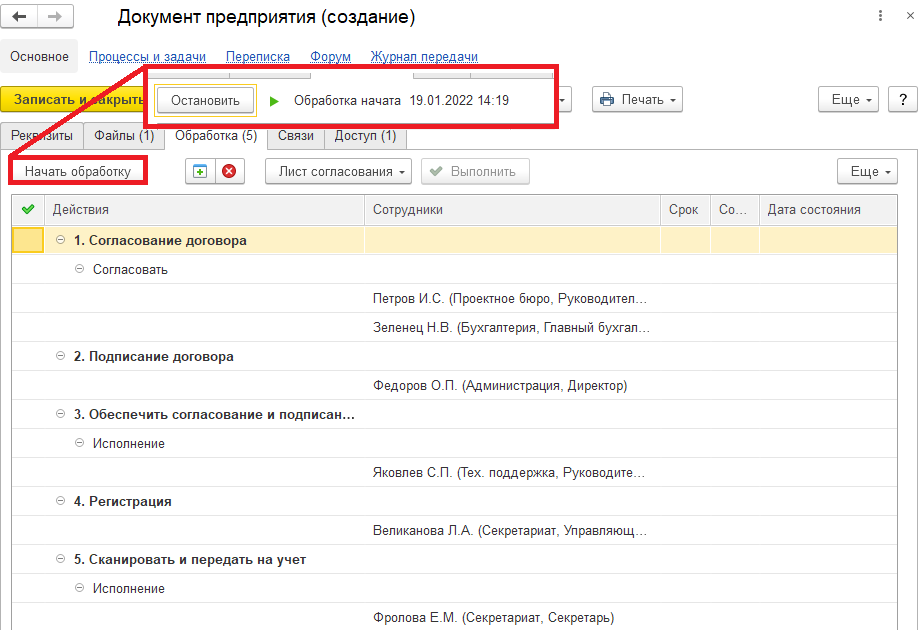The width and height of the screenshot is (919, 630).
Task: Open the Лист согласования dropdown
Action: [x=339, y=171]
